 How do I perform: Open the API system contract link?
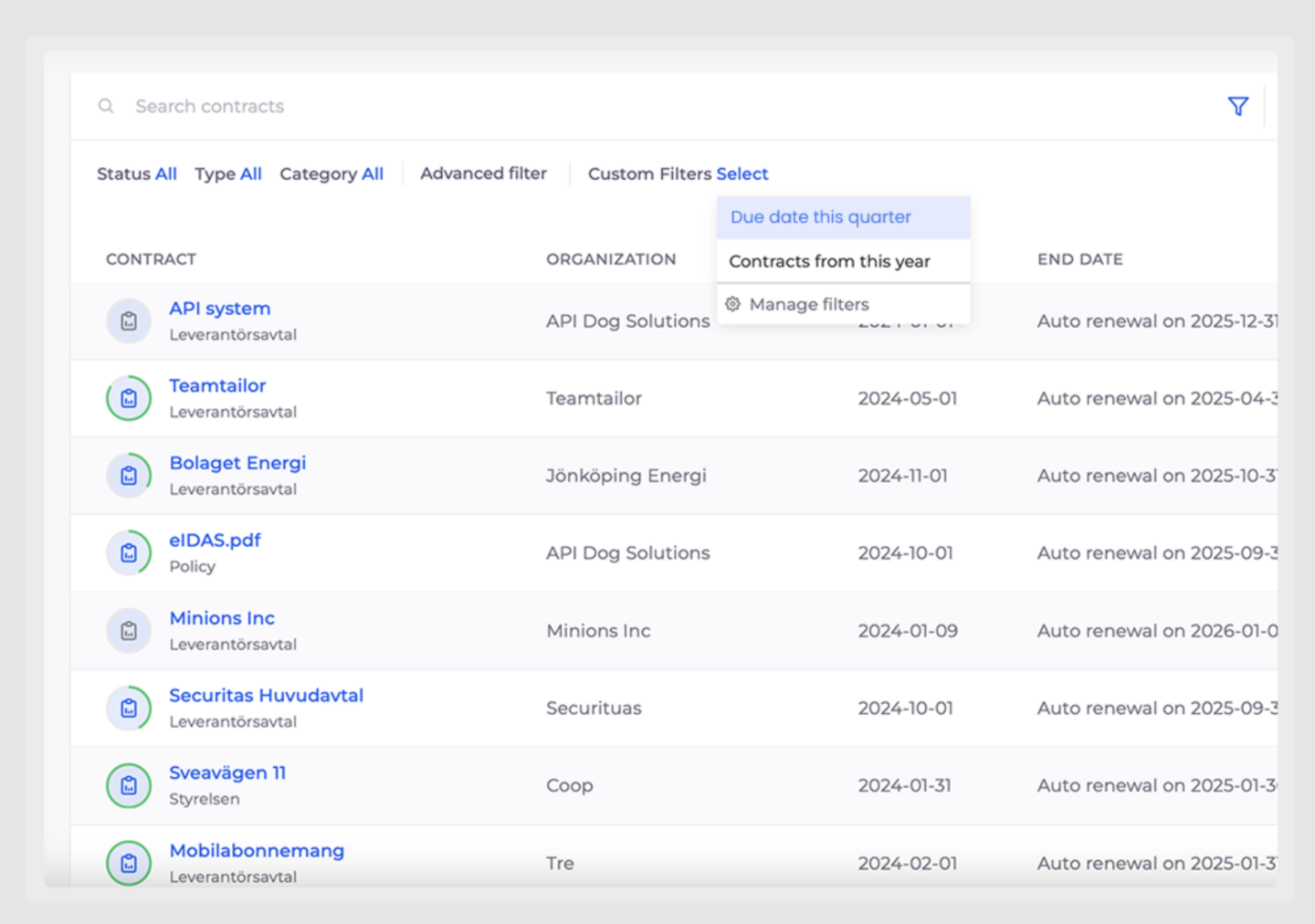[x=220, y=309]
